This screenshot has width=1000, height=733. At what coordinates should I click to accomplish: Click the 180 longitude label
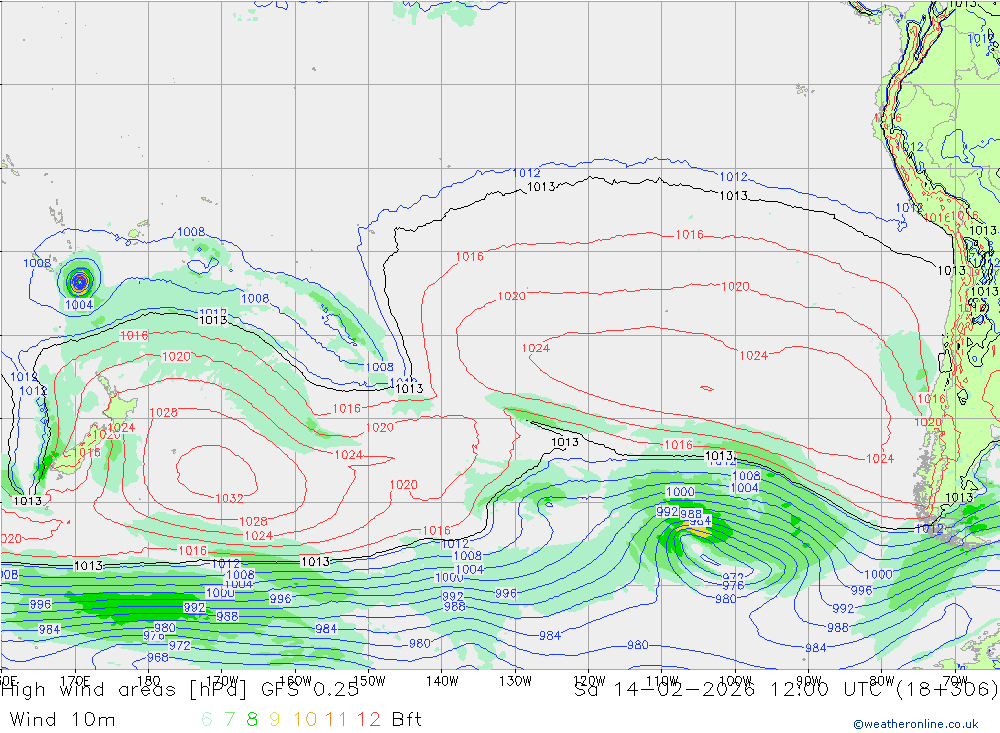point(149,681)
